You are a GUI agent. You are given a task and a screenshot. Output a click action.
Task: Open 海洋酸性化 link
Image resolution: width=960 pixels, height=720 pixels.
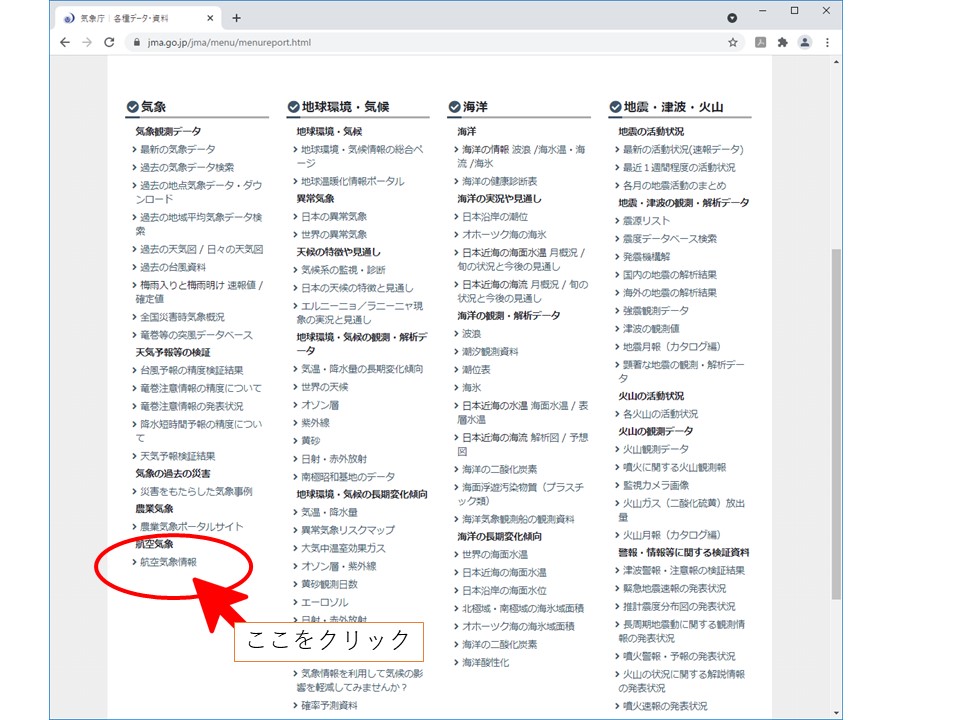click(x=486, y=662)
